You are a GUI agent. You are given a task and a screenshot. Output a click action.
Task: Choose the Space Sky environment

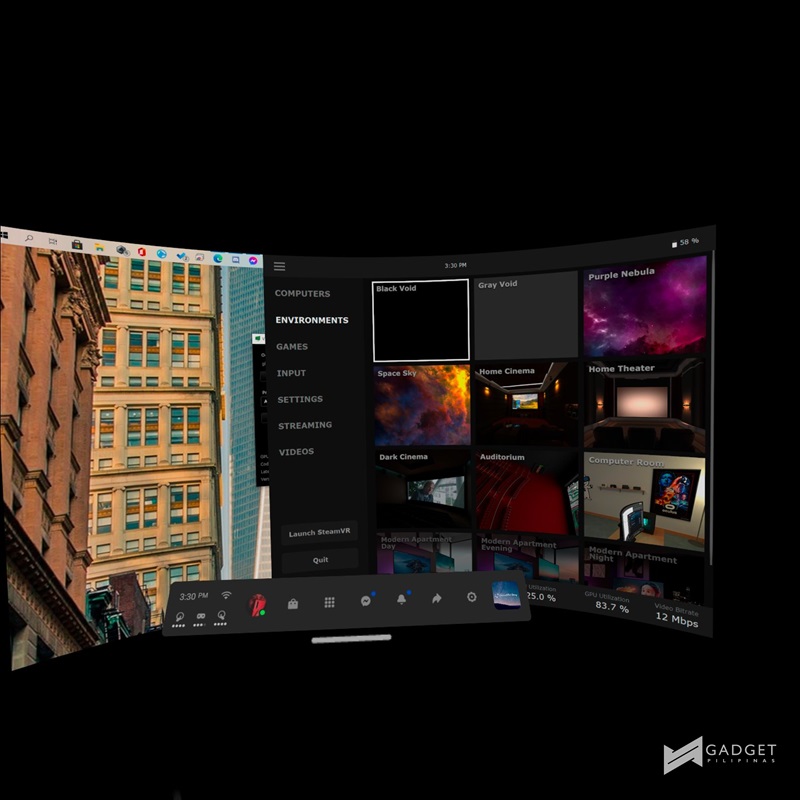[x=422, y=405]
